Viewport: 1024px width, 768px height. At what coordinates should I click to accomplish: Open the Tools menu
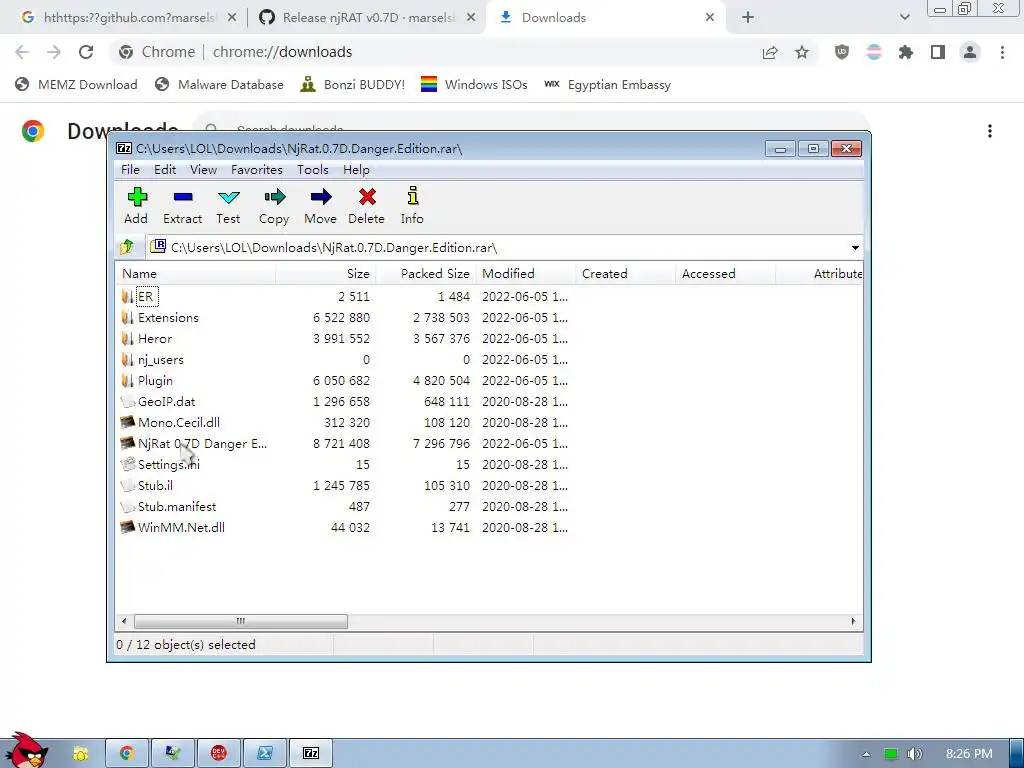[x=312, y=170]
